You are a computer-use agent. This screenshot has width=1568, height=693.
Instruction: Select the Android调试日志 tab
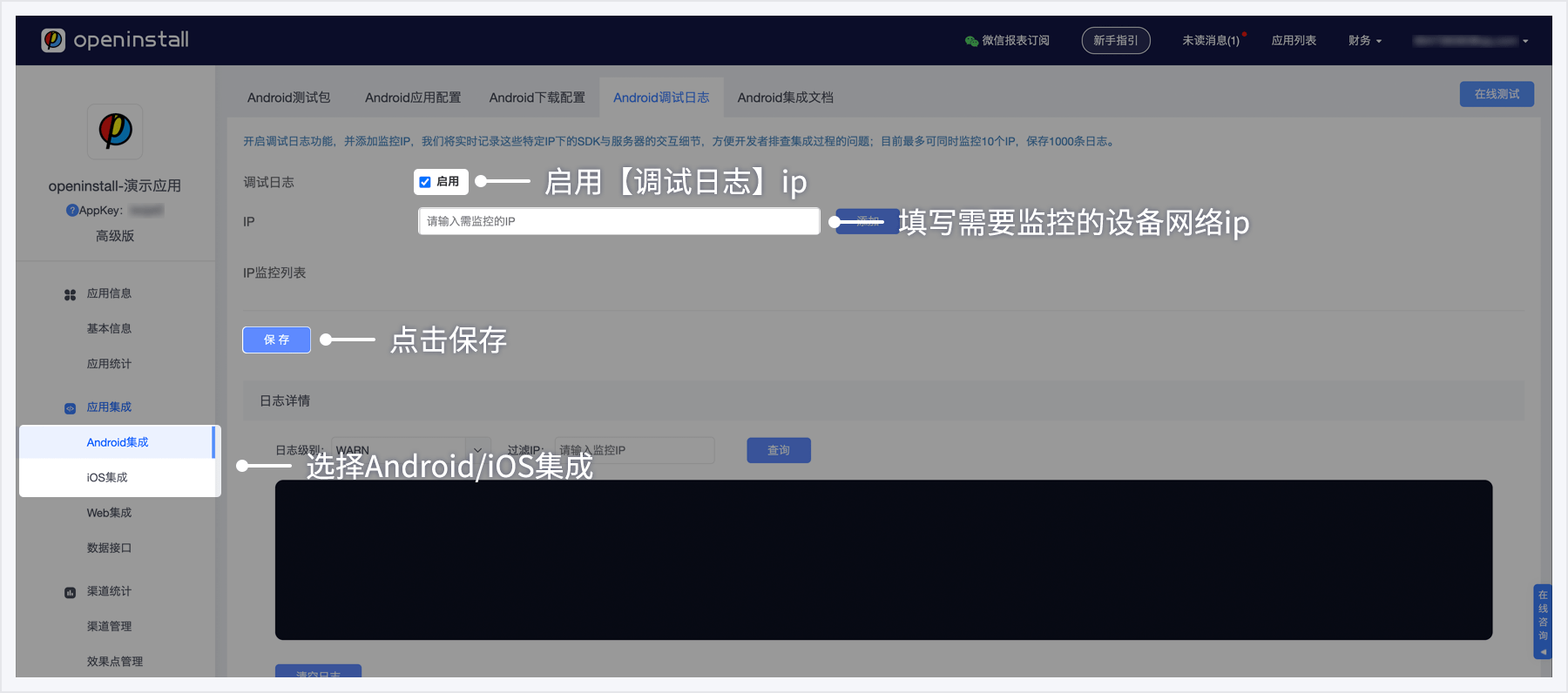tap(661, 98)
